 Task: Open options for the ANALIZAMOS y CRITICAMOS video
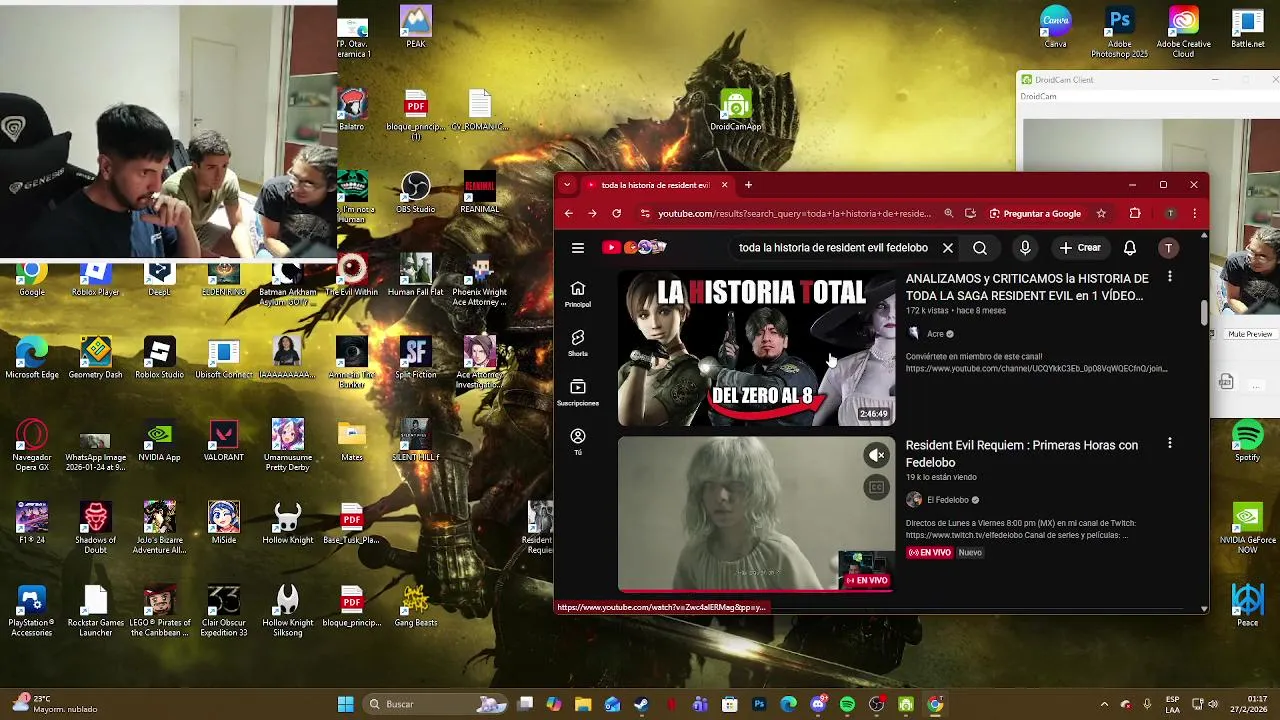(1170, 276)
